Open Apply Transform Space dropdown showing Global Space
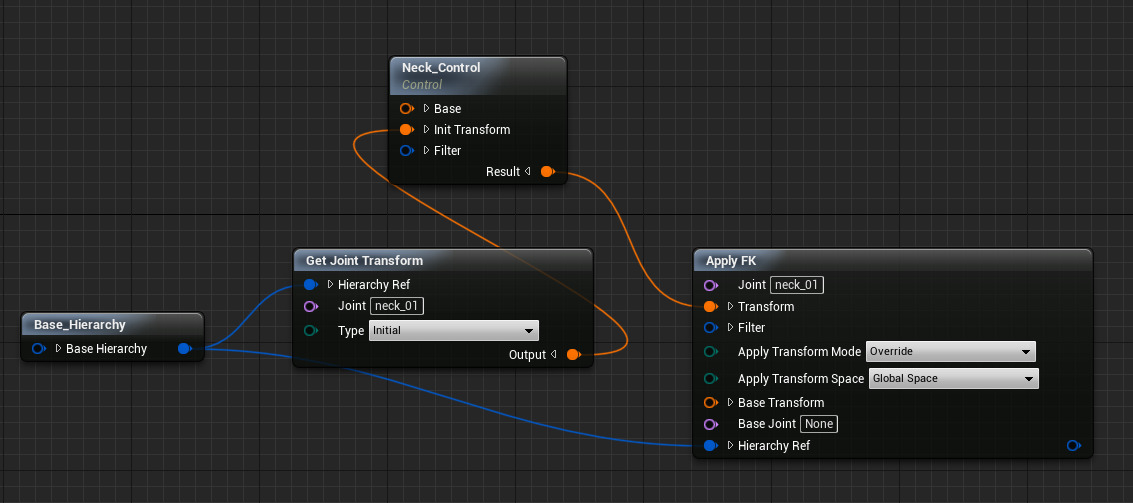Viewport: 1133px width, 503px height. click(x=954, y=378)
